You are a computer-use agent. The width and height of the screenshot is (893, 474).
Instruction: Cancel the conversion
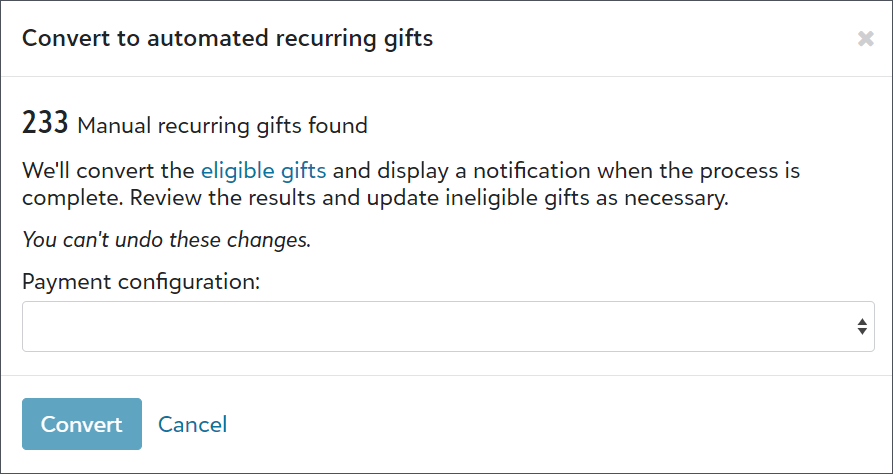pyautogui.click(x=192, y=424)
